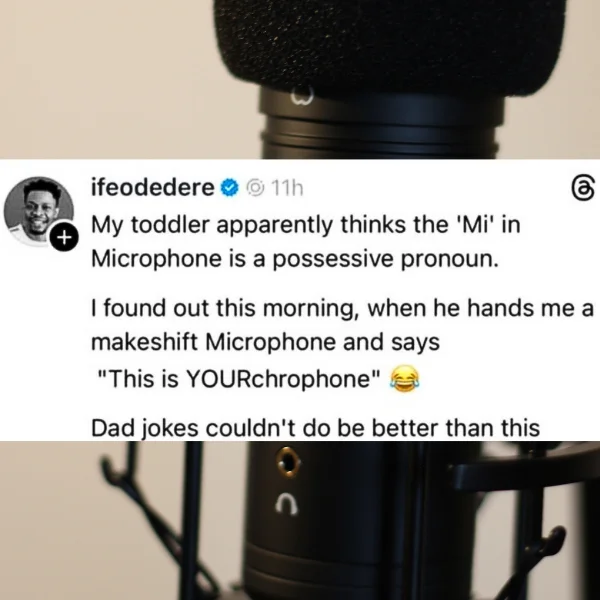Open the Threads logo icon
Screen dimensions: 600x600
pos(584,189)
